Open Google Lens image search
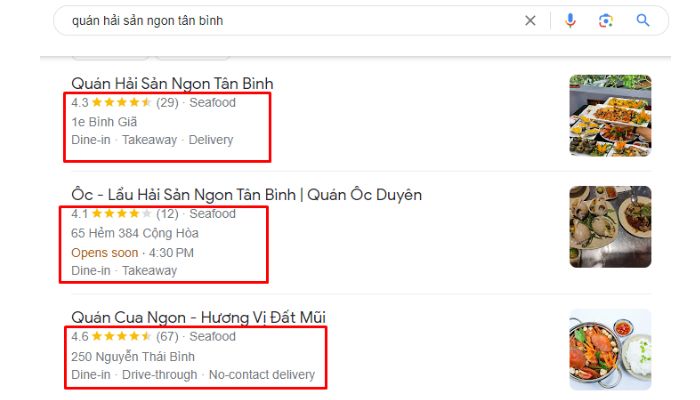This screenshot has width=700, height=400. [x=606, y=20]
